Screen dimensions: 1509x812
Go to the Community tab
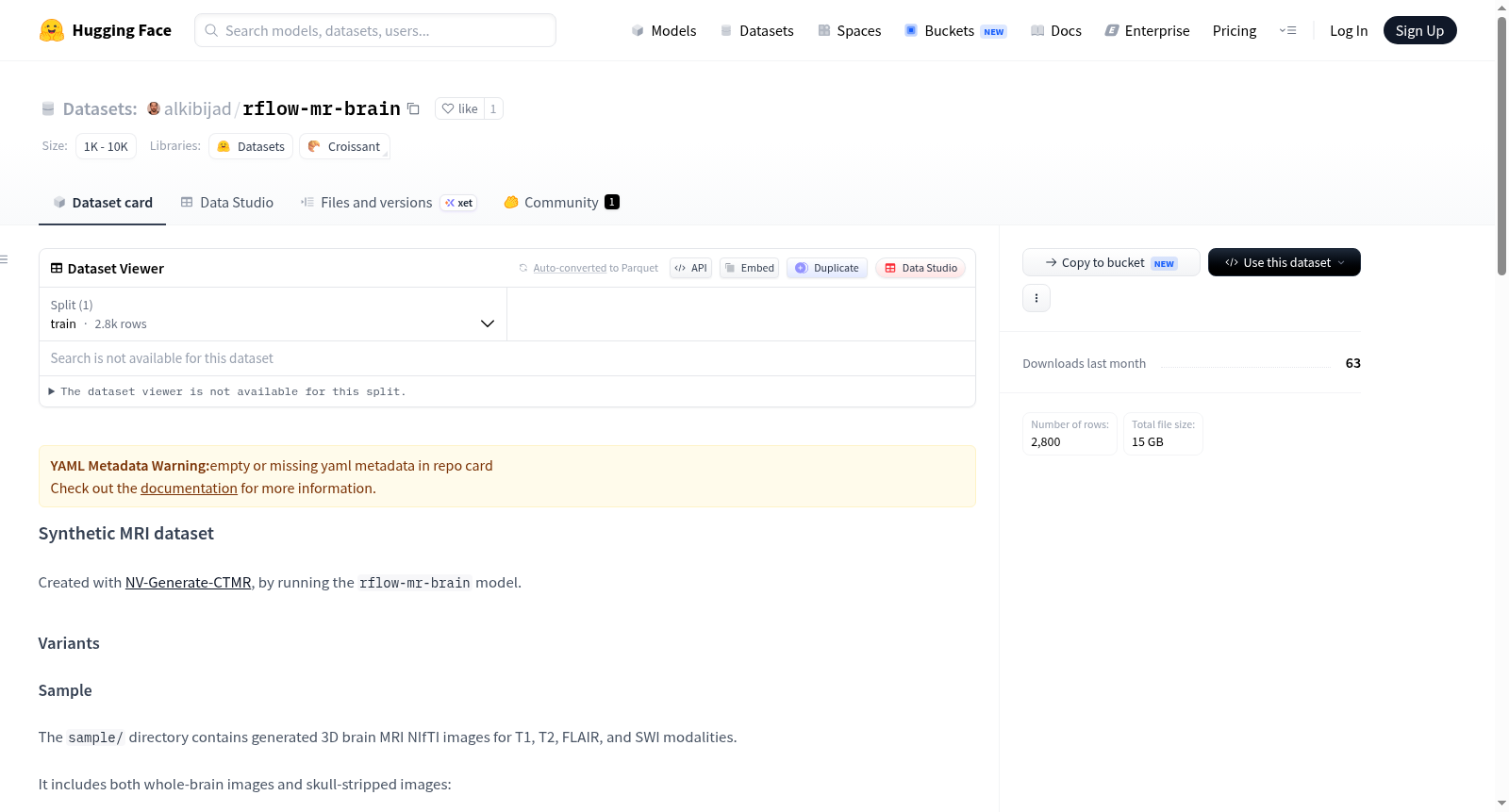(561, 203)
